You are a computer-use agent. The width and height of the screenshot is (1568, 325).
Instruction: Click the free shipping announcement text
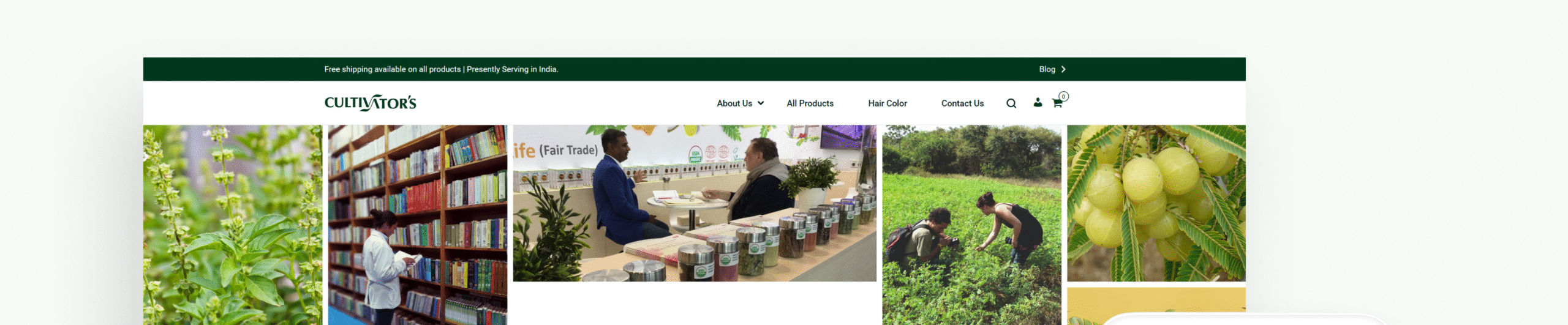point(441,69)
